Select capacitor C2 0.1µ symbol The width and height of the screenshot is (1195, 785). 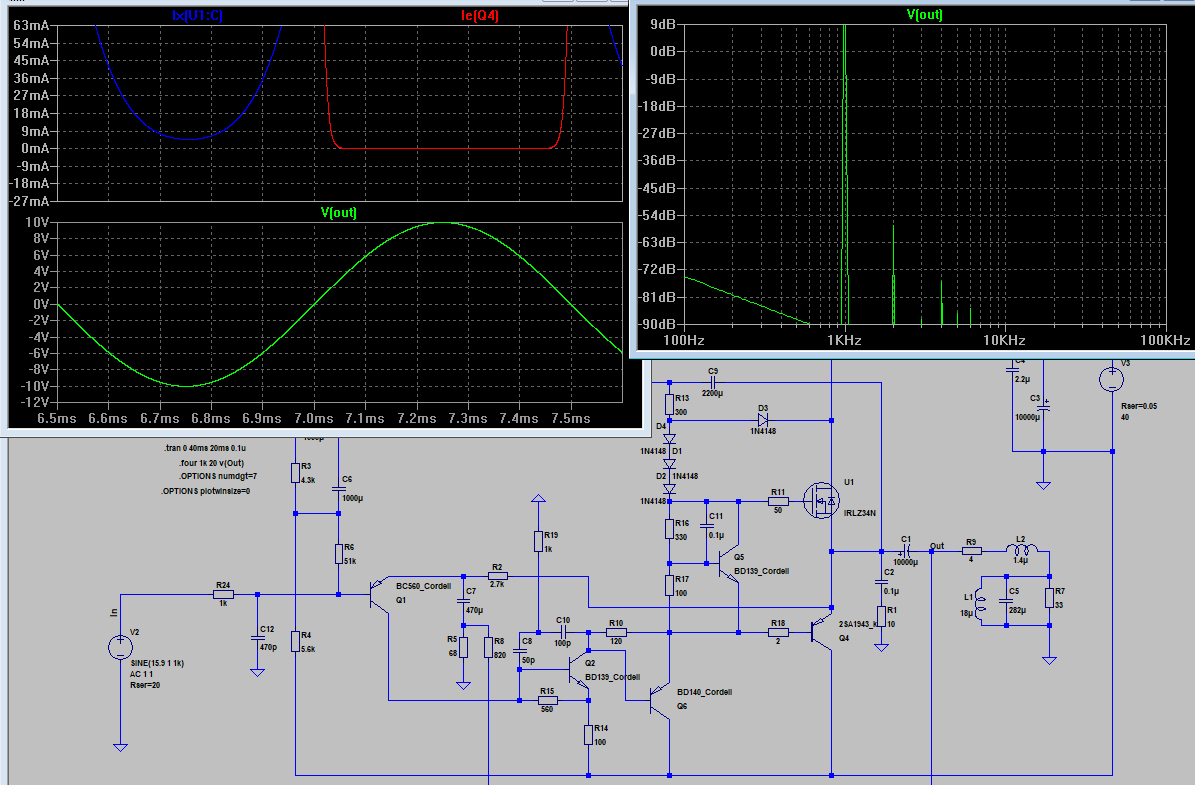click(x=882, y=582)
